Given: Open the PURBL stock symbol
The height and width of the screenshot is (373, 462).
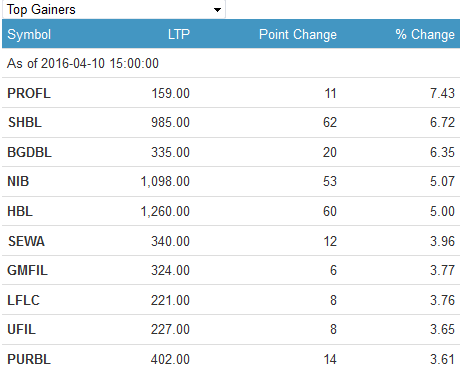Looking at the screenshot, I should tap(29, 359).
